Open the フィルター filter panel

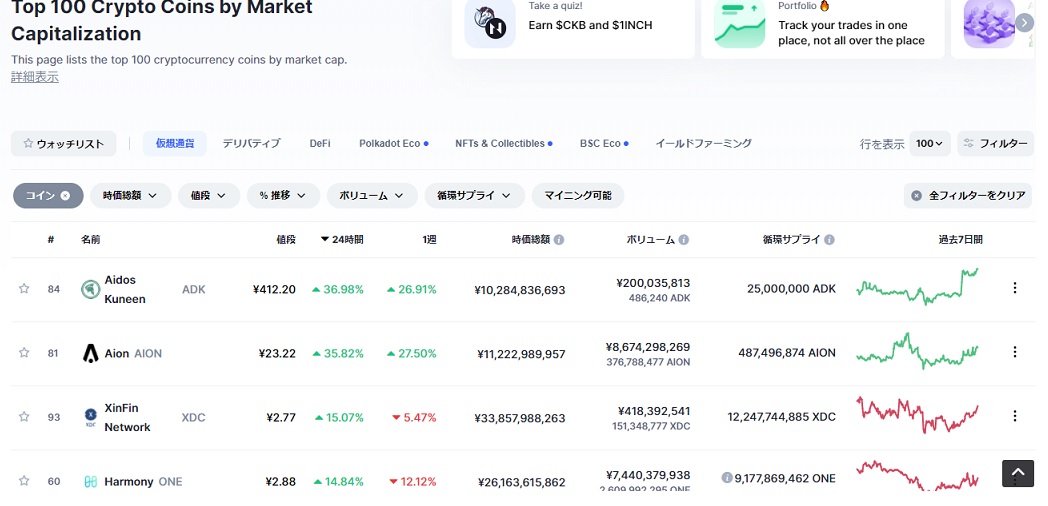point(996,144)
